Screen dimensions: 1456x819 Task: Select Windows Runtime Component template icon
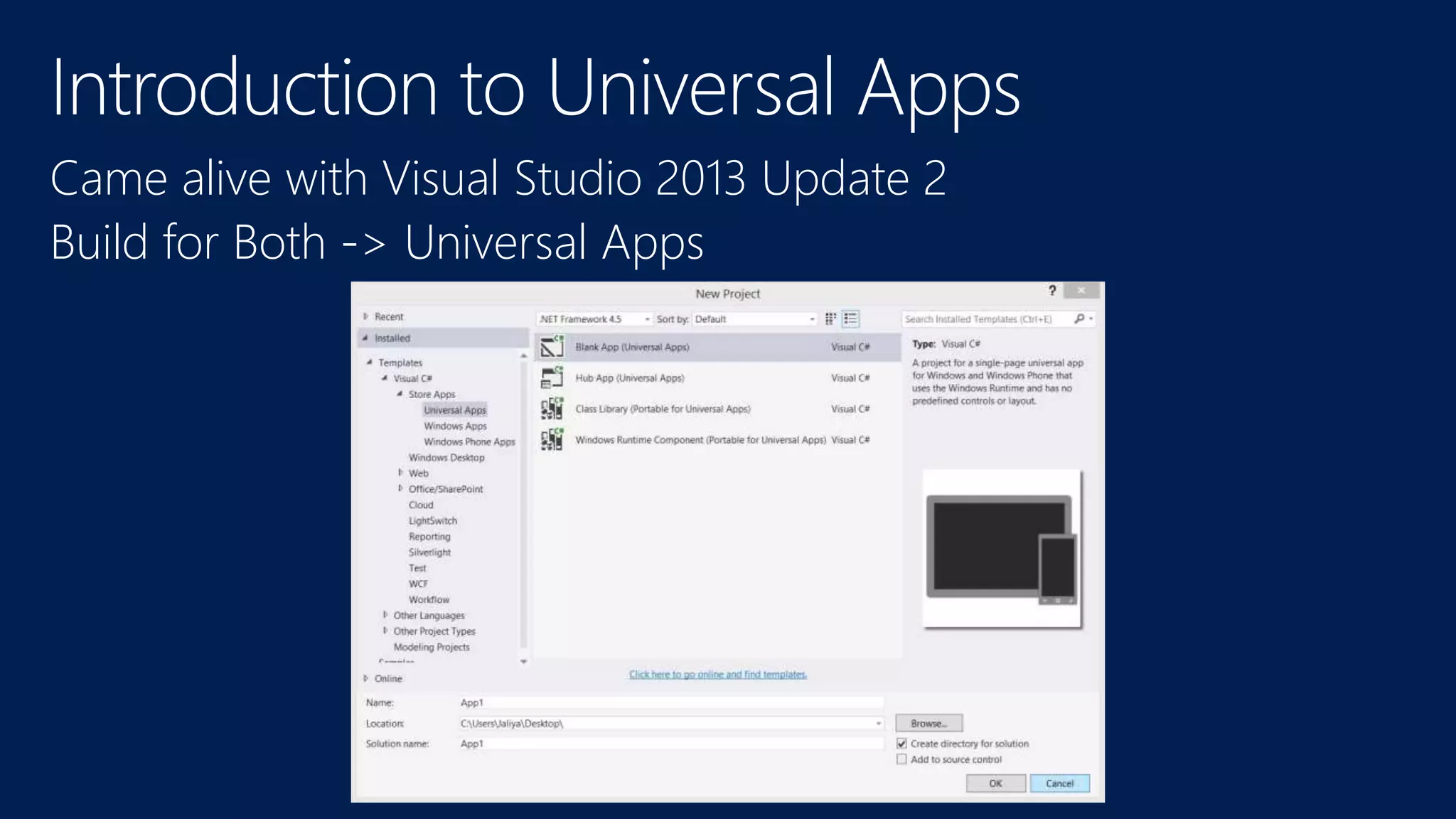coord(552,439)
